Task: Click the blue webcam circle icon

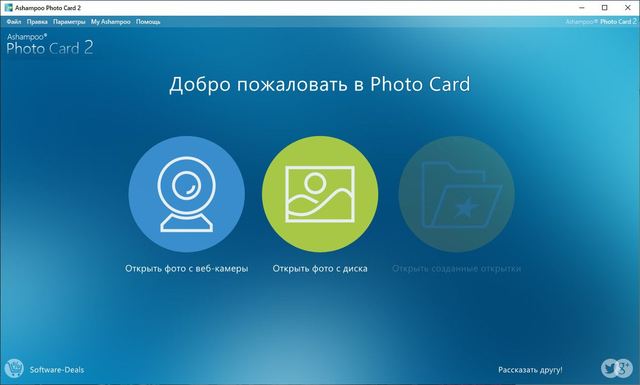Action: 187,194
